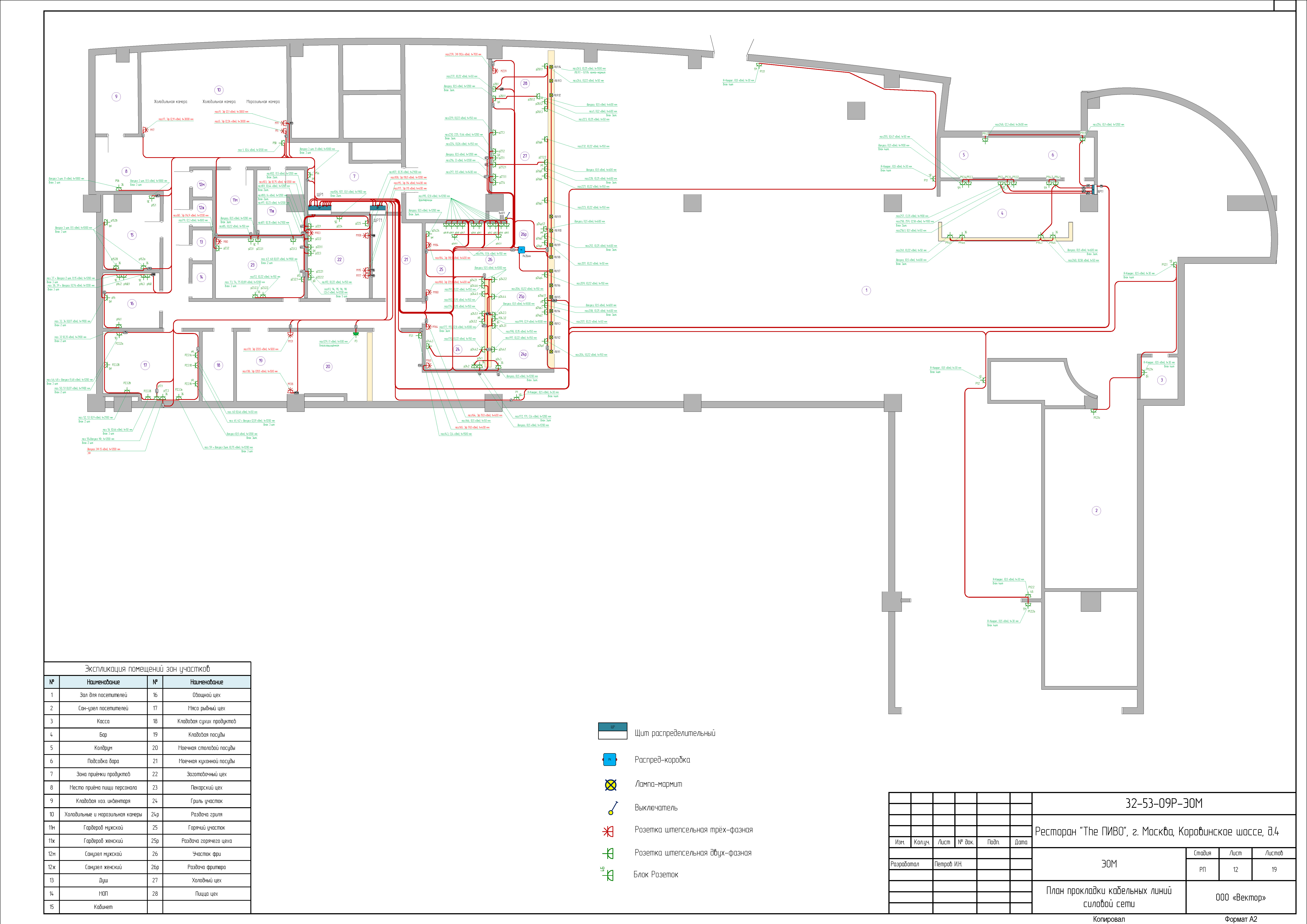1307x924 pixels.
Task: Select room marker 4 in bar area
Action: tap(1002, 213)
